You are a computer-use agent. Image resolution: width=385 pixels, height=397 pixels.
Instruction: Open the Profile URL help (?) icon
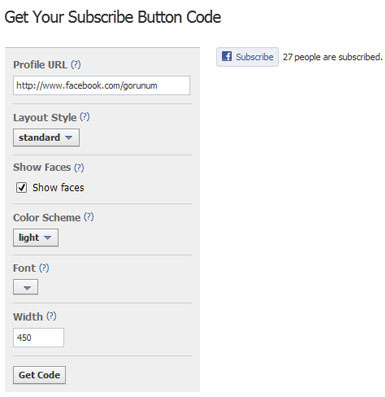76,64
